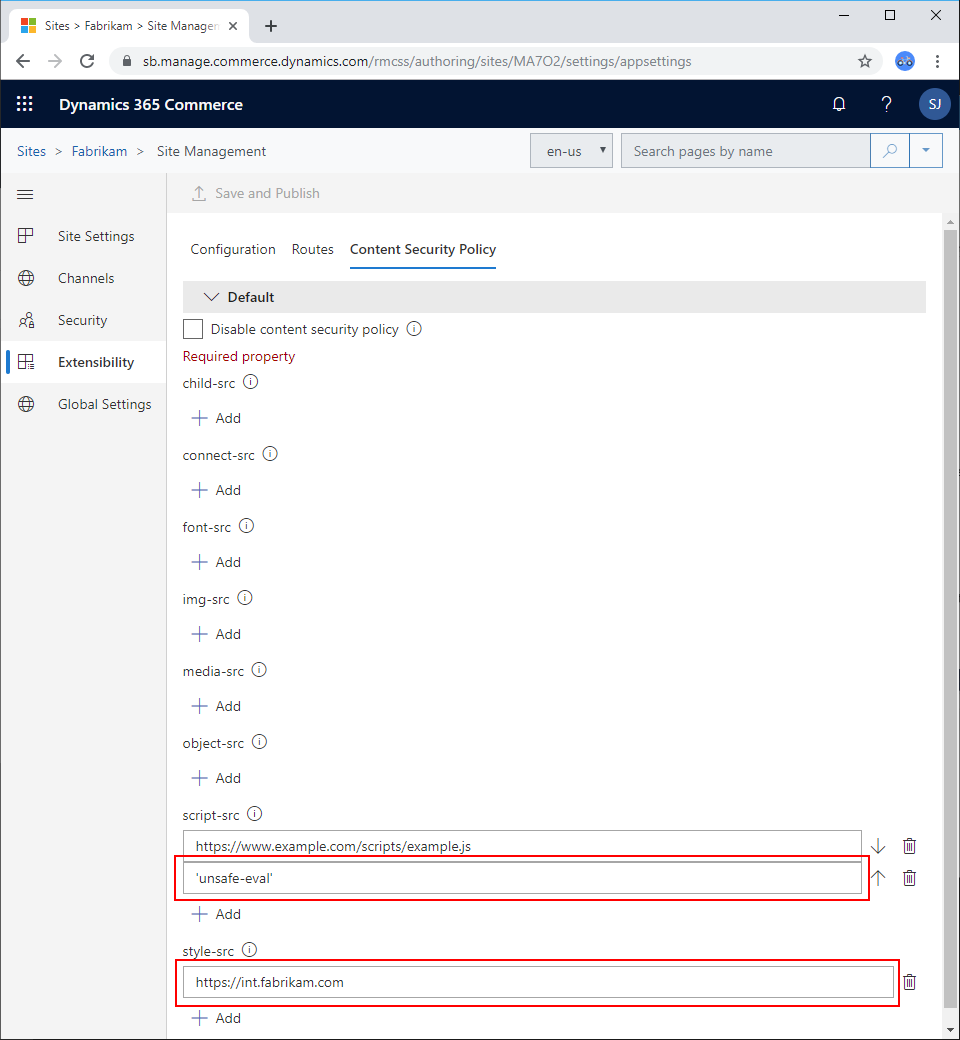
Task: Open the Configuration tab
Action: point(233,249)
